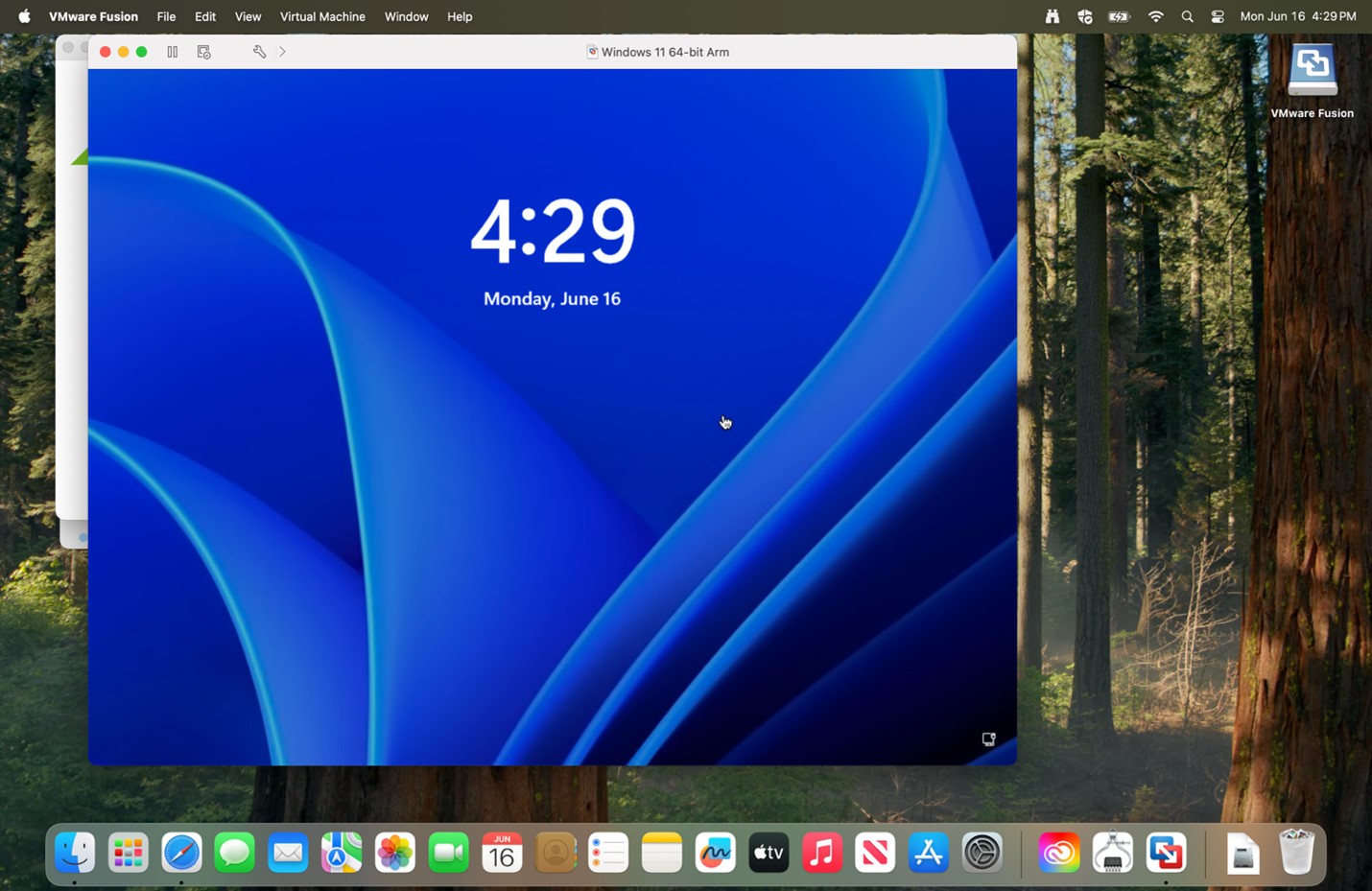Open Spotlight search in menu bar
Viewport: 1372px width, 891px height.
click(1188, 16)
